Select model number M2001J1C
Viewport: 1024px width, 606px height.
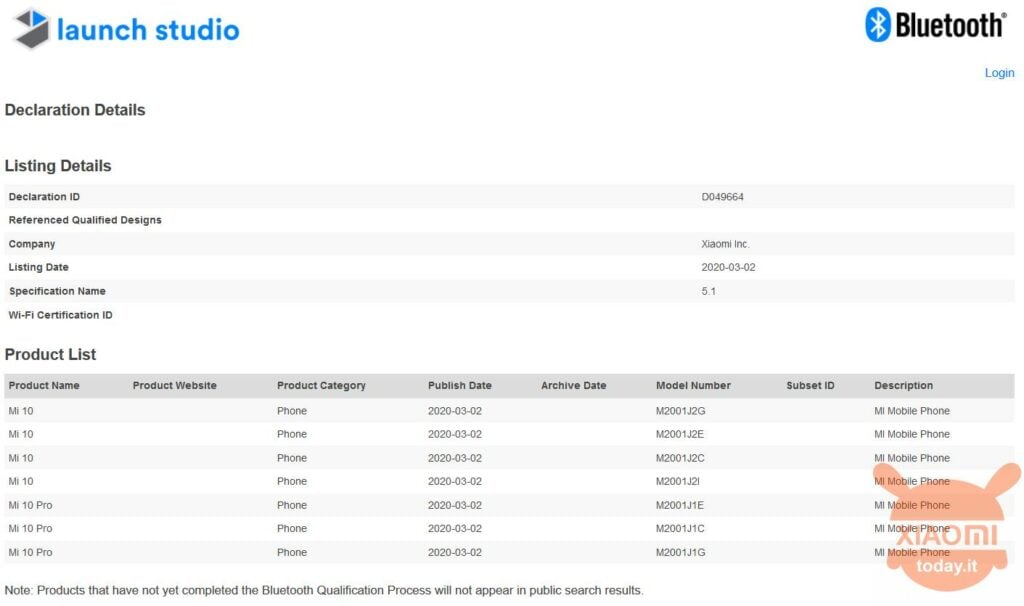click(680, 528)
